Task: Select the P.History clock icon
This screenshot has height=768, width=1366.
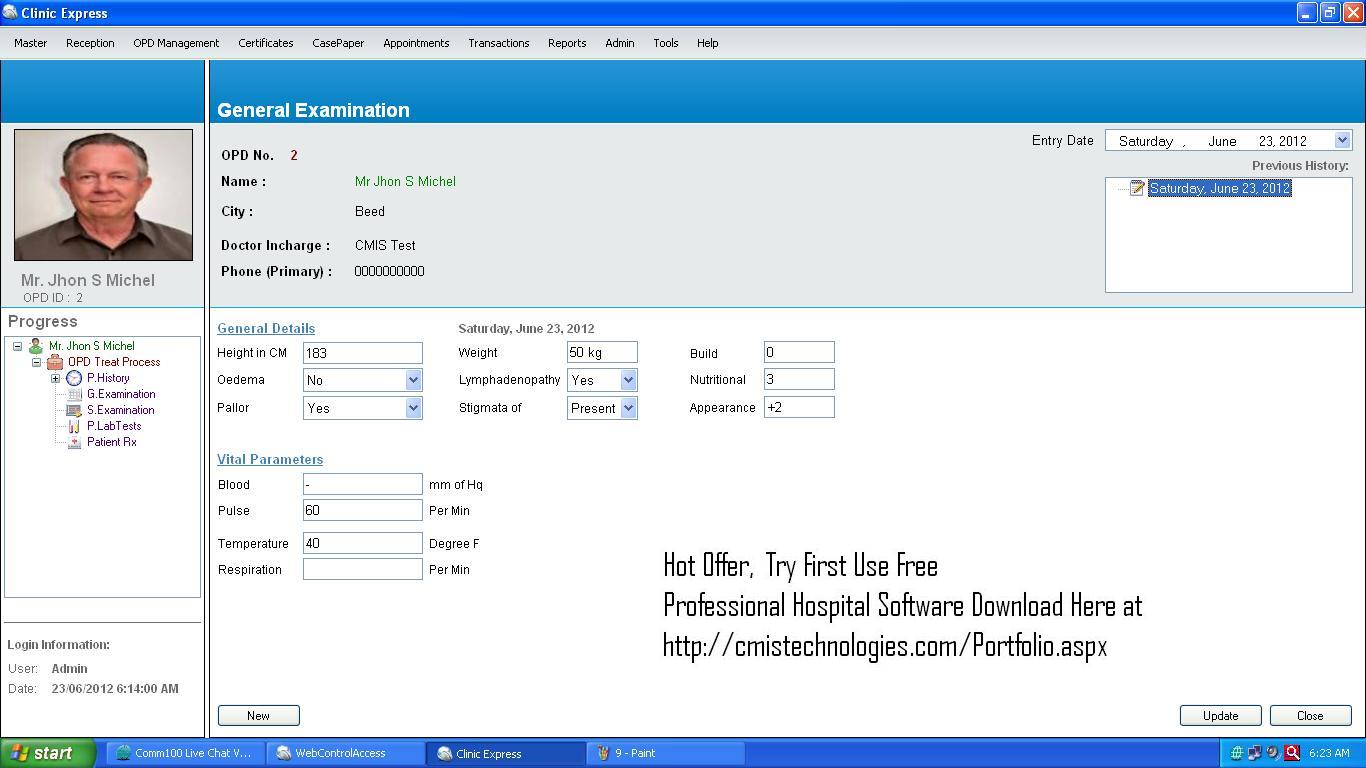Action: [73, 378]
